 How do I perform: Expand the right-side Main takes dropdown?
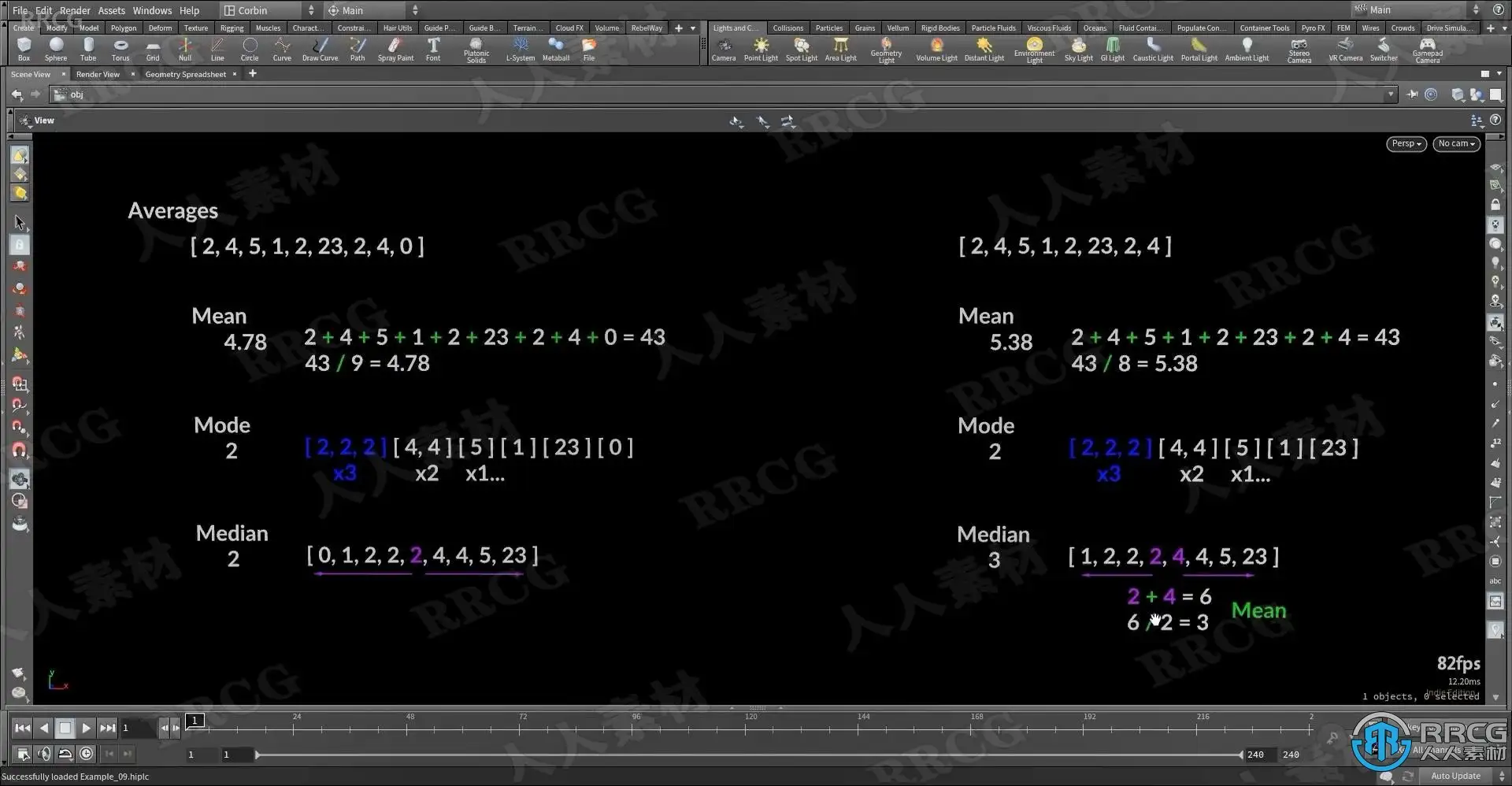pos(1476,9)
